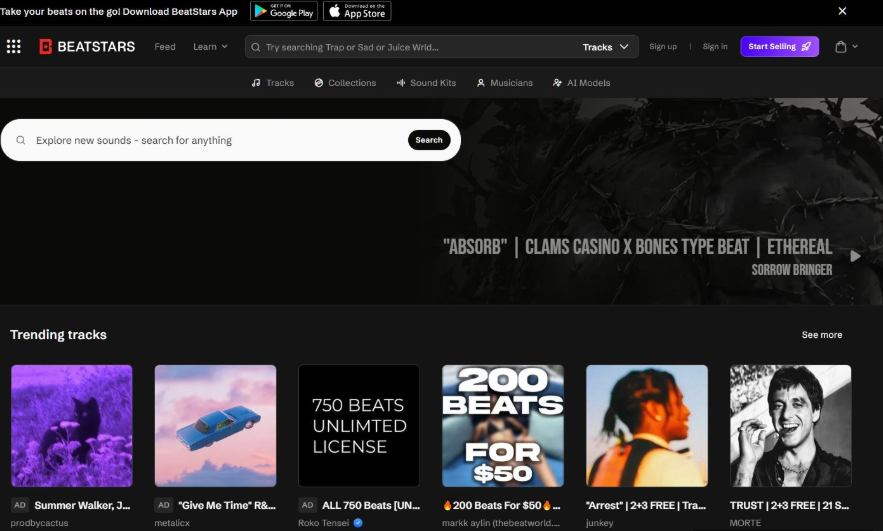Open TRUST | 2+3 FREE track title

790,506
